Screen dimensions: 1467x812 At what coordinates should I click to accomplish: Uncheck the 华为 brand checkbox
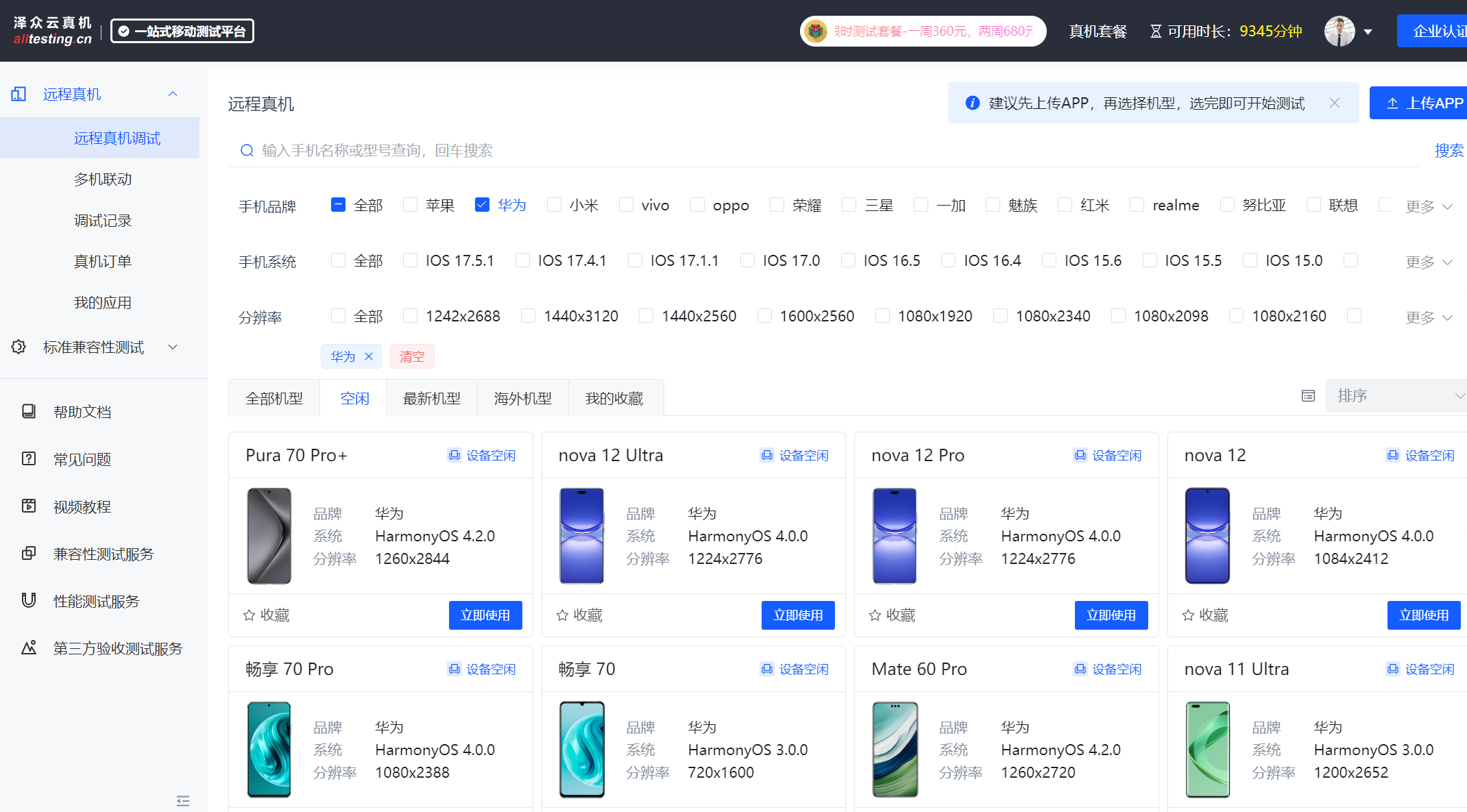[482, 205]
